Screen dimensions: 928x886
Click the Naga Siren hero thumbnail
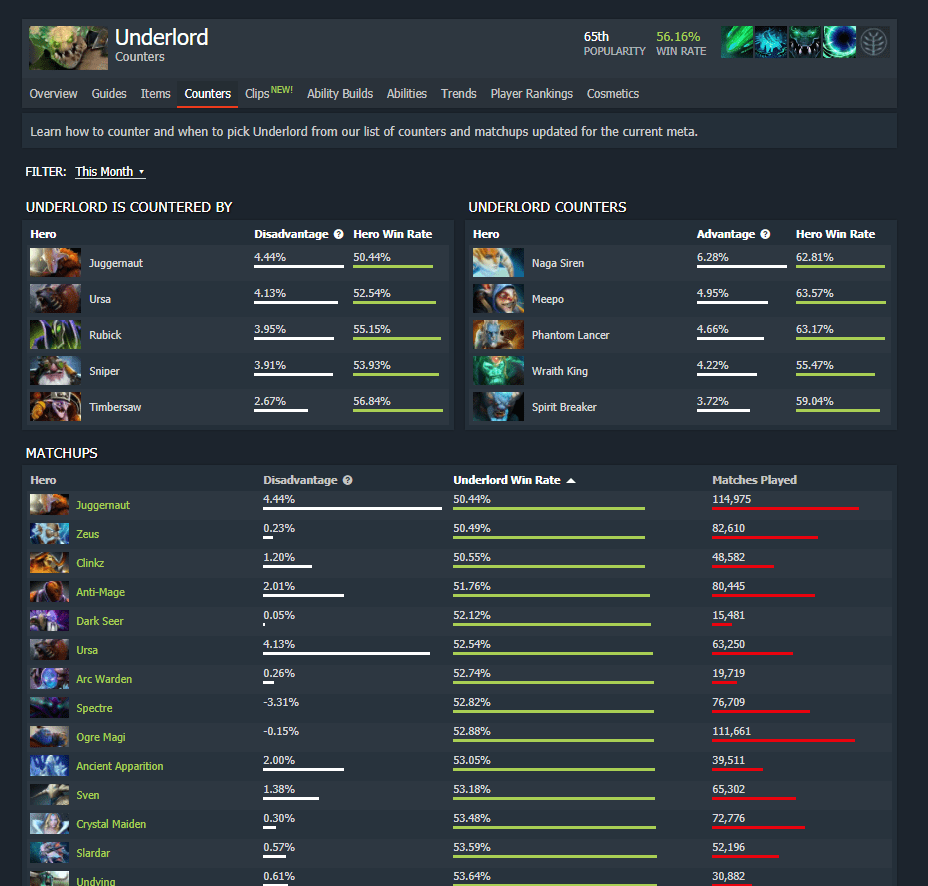click(498, 263)
